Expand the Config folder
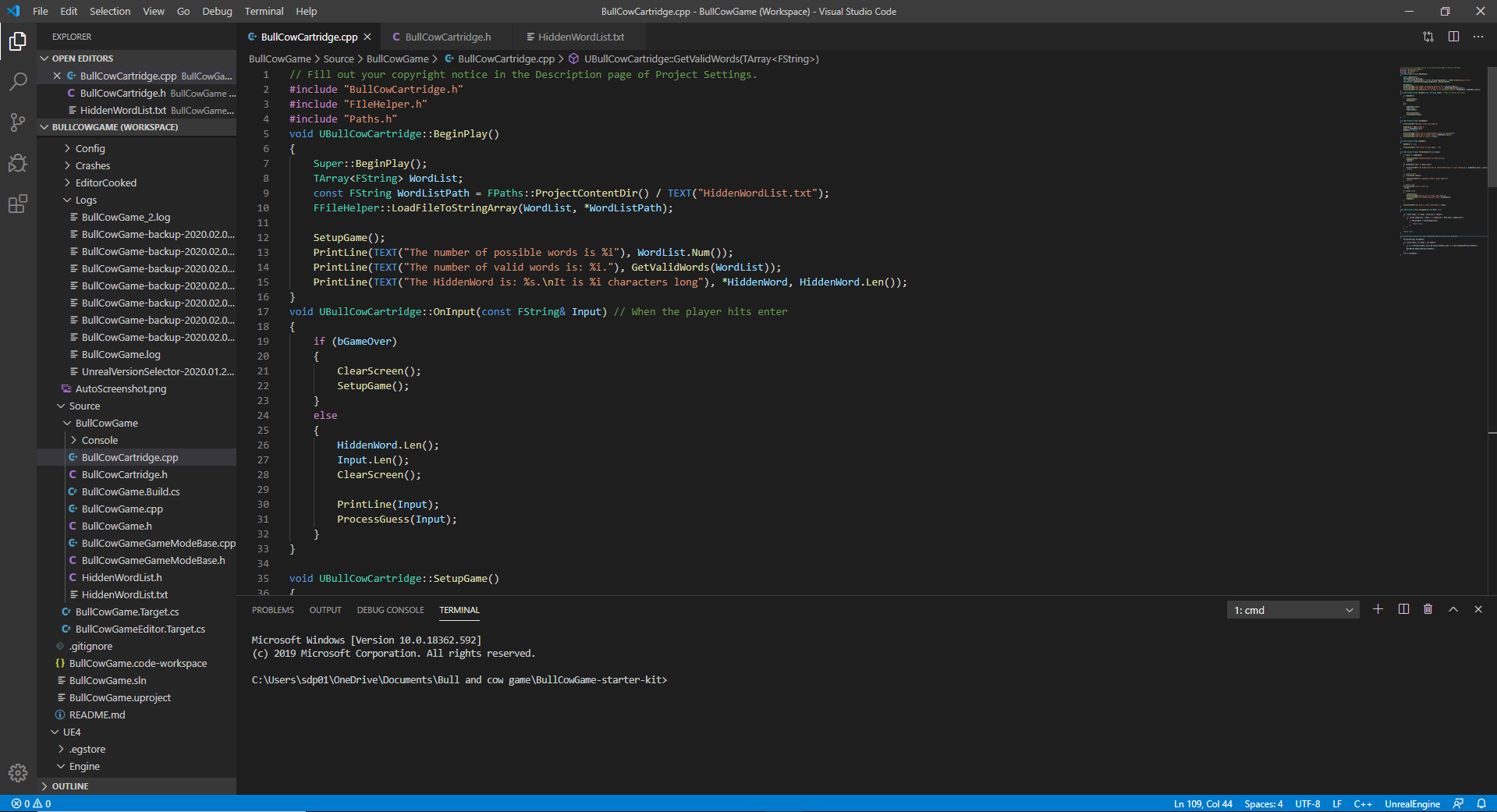Screen dimensions: 1497x812 pyautogui.click(x=90, y=148)
